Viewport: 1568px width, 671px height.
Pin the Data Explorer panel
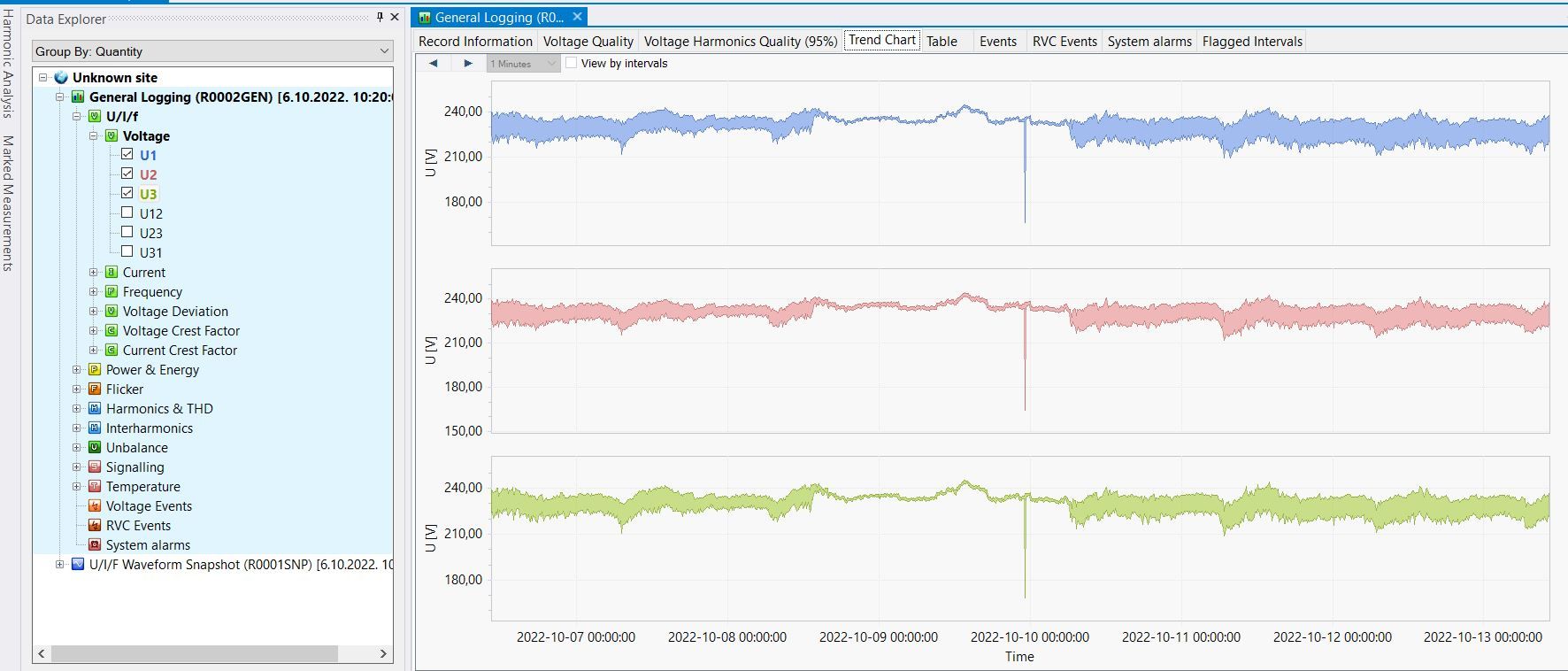(x=380, y=18)
